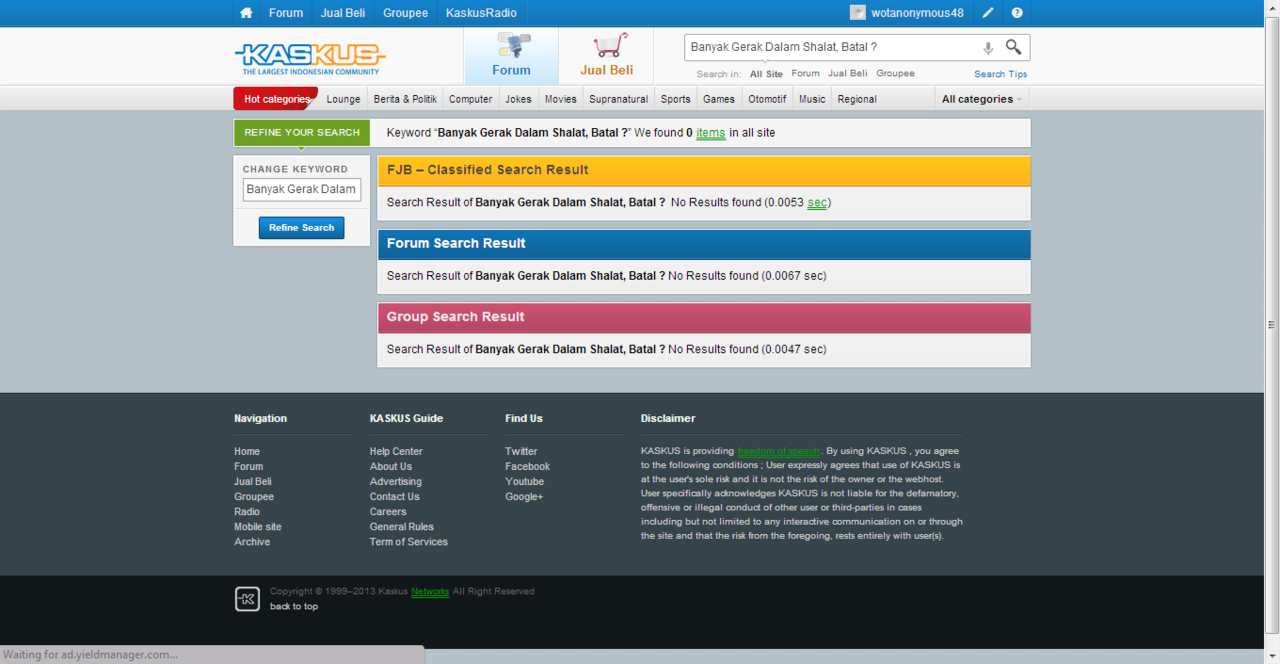The height and width of the screenshot is (664, 1280).
Task: Switch to the large Jual Beli tab
Action: click(607, 56)
